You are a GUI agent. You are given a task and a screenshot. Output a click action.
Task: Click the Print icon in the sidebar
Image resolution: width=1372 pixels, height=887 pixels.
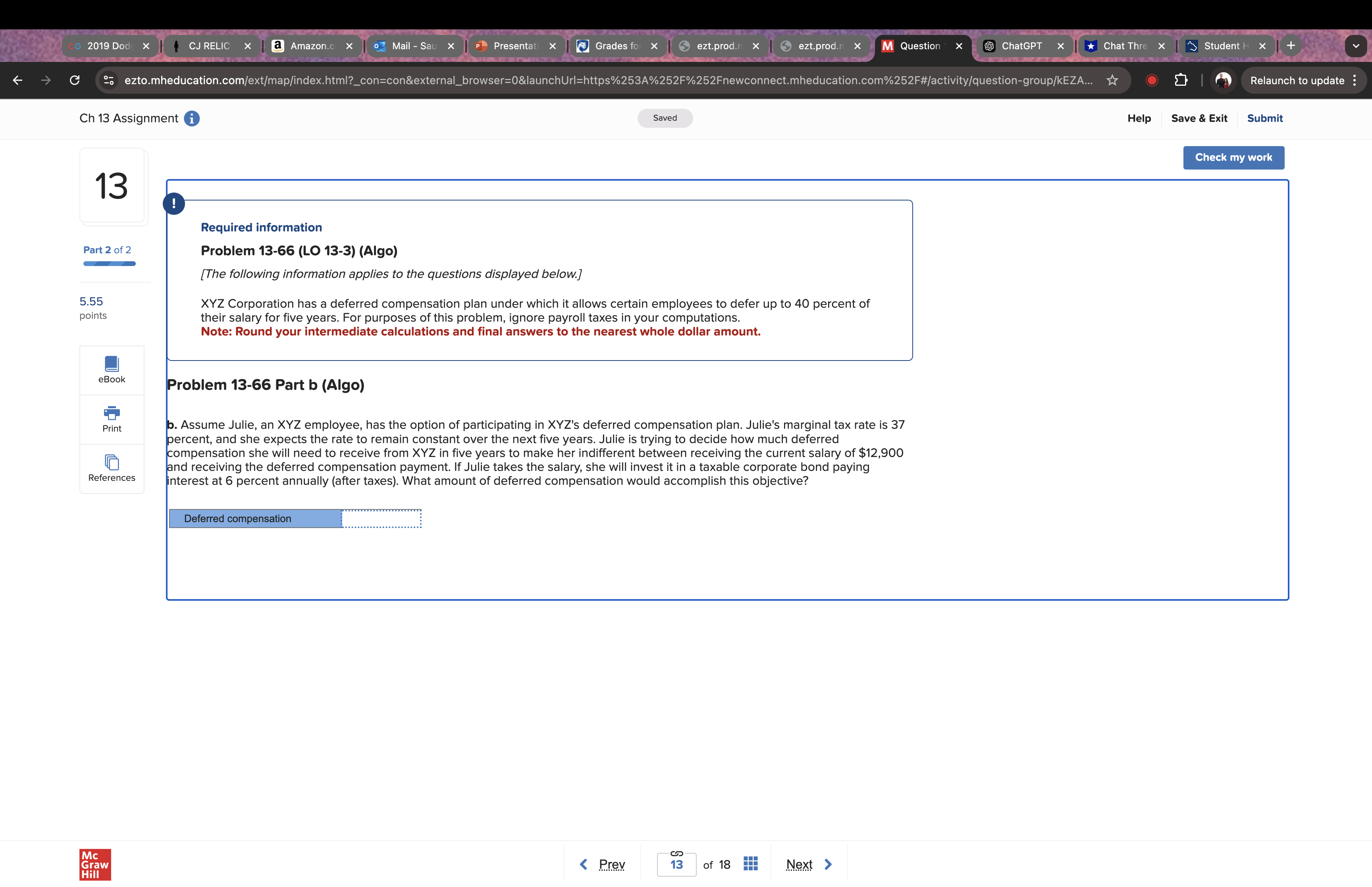pos(112,419)
